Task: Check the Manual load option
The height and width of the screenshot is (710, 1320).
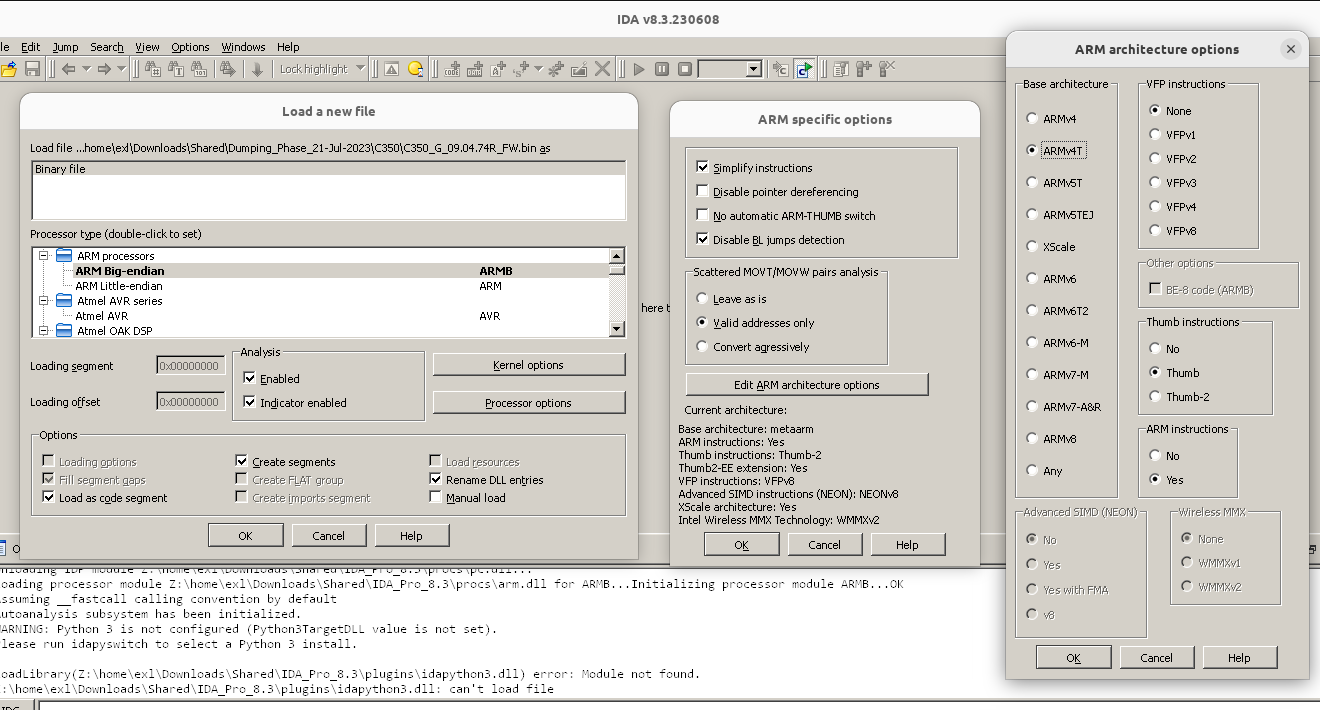Action: tap(435, 498)
